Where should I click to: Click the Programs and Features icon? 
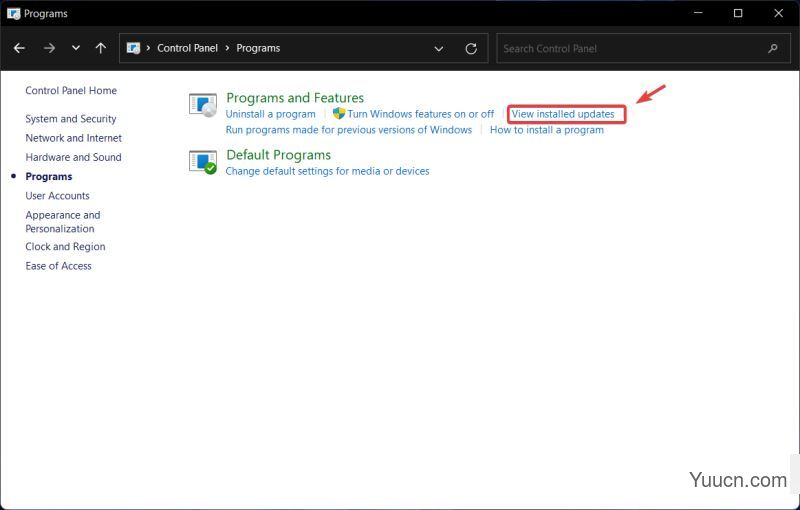(x=203, y=105)
